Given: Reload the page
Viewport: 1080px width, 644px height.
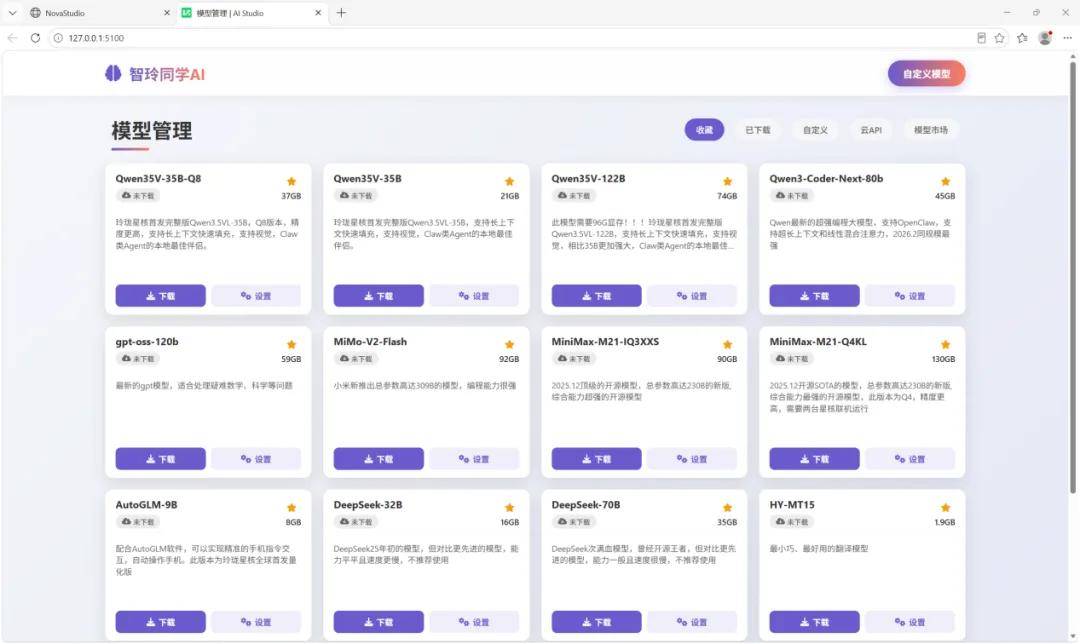Looking at the screenshot, I should [x=35, y=38].
